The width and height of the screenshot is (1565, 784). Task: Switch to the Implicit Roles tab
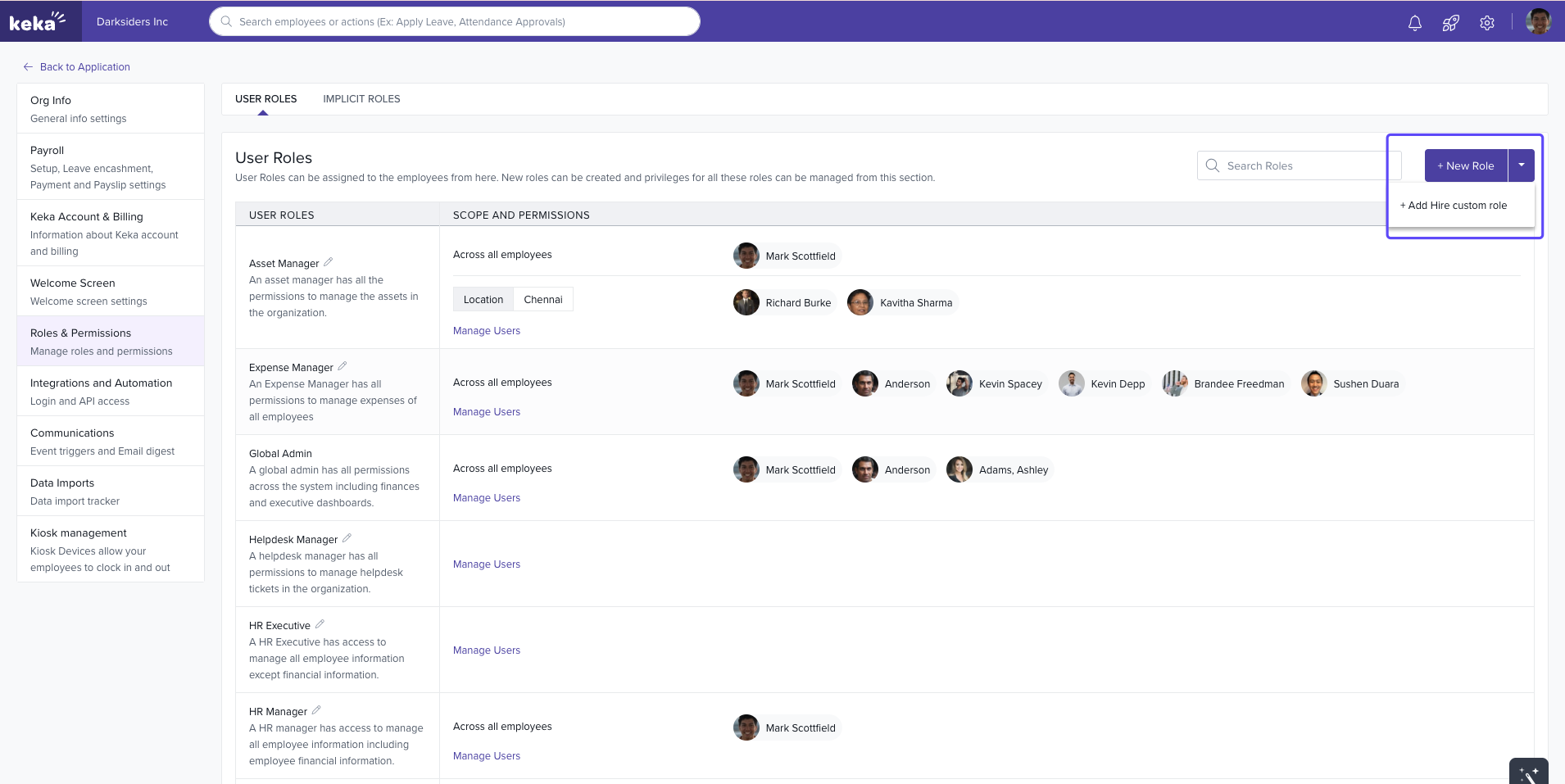click(x=361, y=99)
